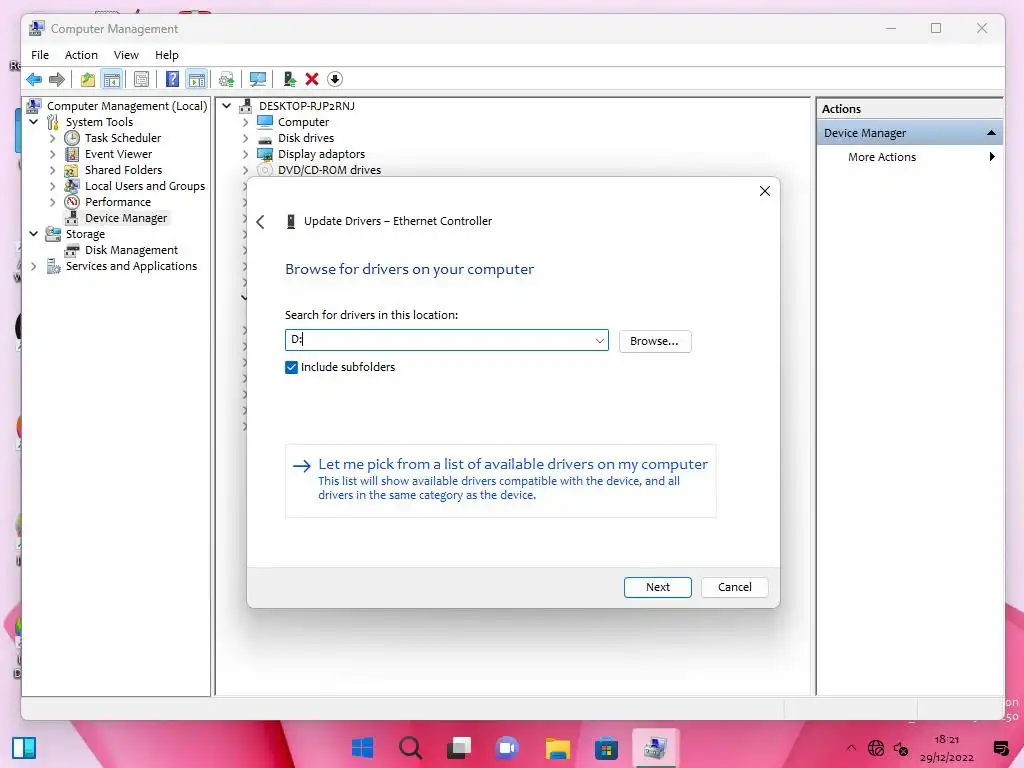Open More Actions in Actions pane
Viewport: 1024px width, 768px height.
coord(882,157)
